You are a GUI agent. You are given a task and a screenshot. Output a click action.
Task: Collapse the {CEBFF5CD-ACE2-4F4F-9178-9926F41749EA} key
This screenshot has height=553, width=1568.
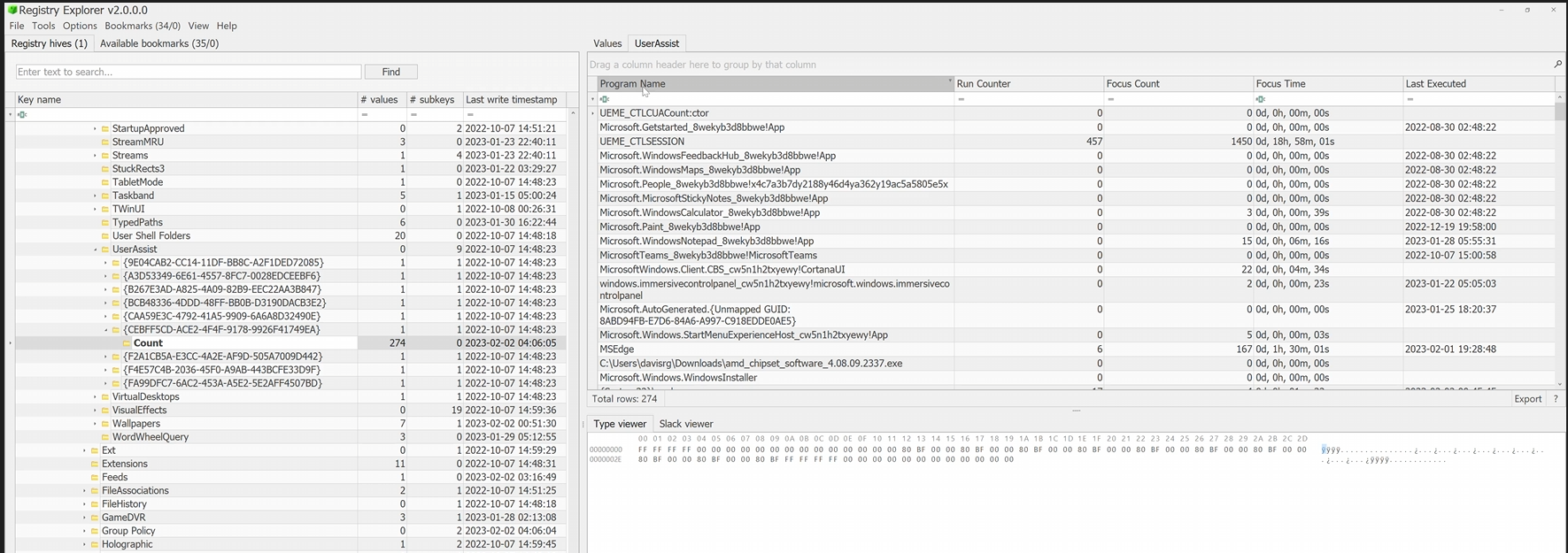pos(105,330)
